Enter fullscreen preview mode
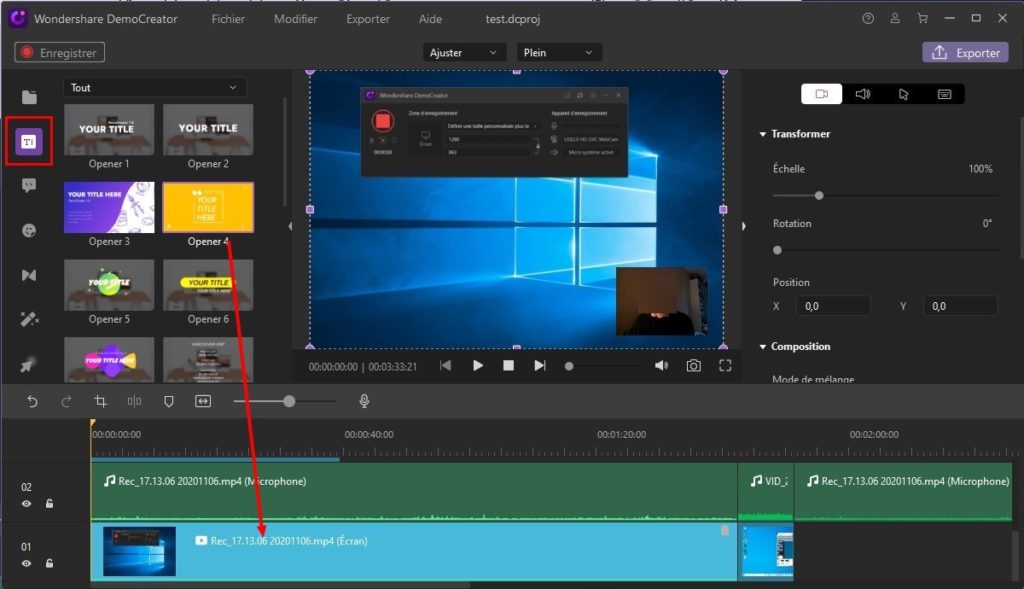This screenshot has width=1024, height=589. click(x=725, y=366)
